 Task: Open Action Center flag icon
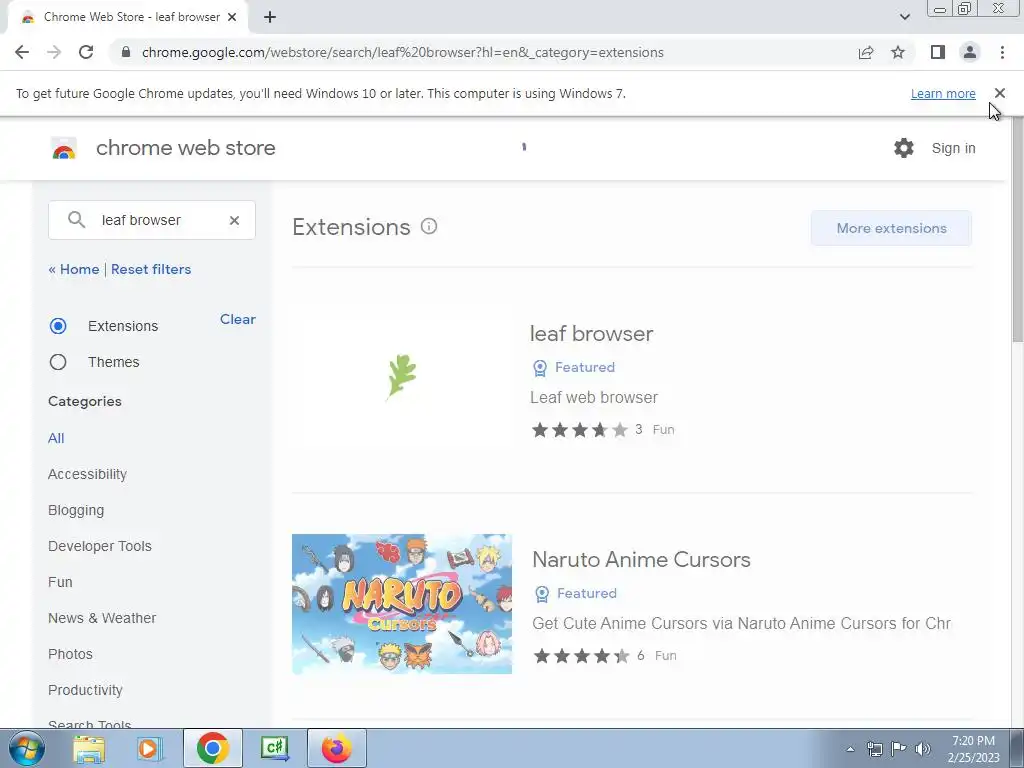899,749
